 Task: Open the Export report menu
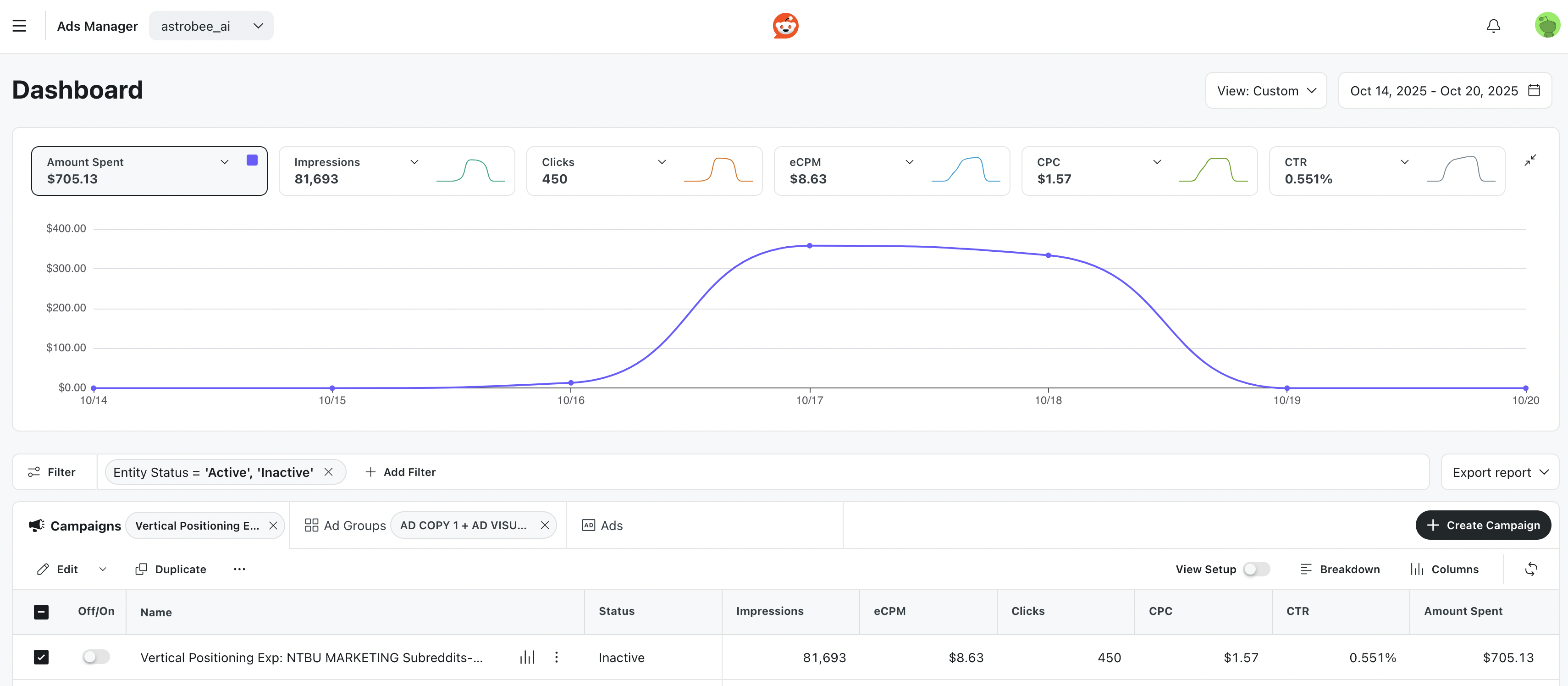(1500, 472)
